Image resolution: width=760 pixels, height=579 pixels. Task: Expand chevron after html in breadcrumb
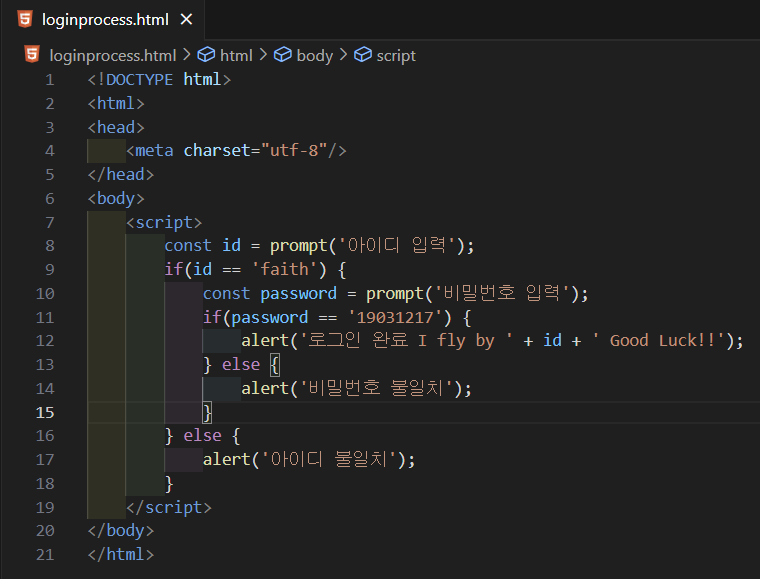[x=263, y=54]
